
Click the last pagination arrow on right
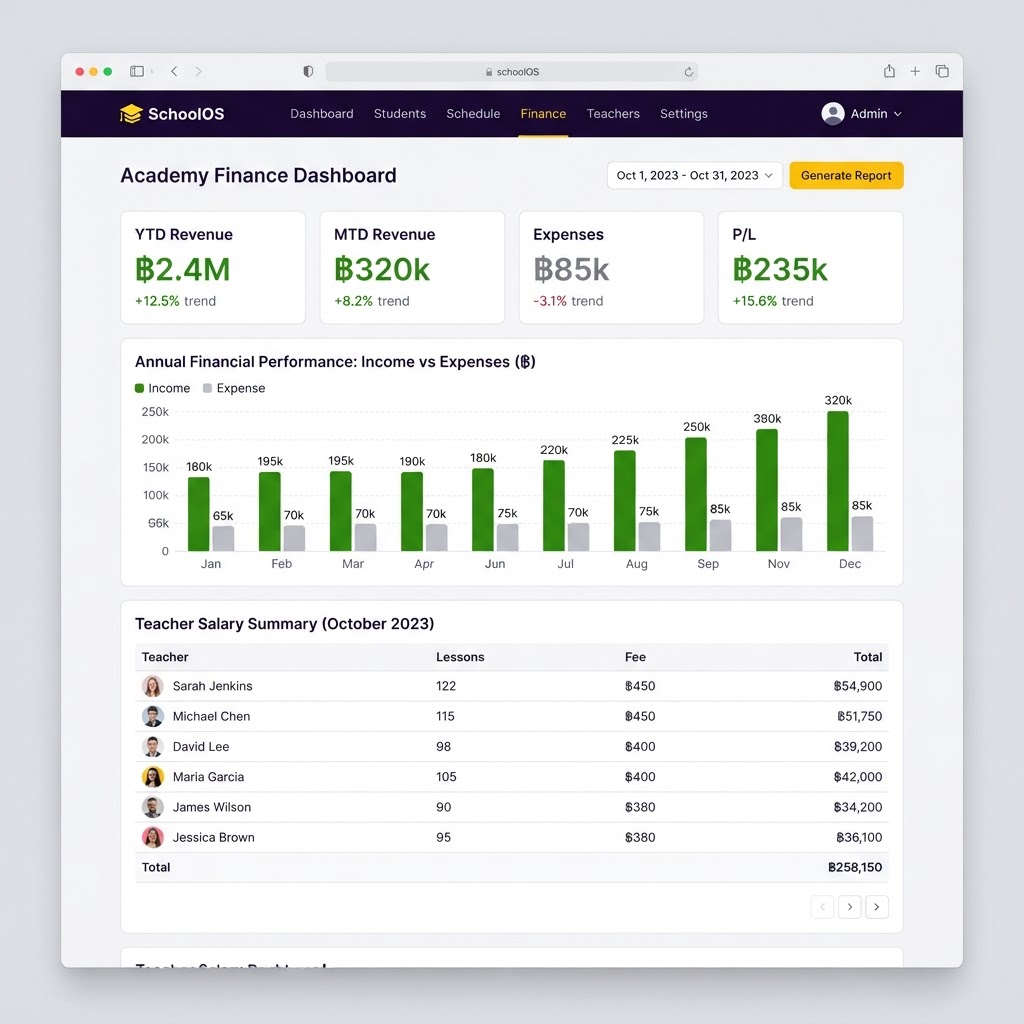(877, 906)
